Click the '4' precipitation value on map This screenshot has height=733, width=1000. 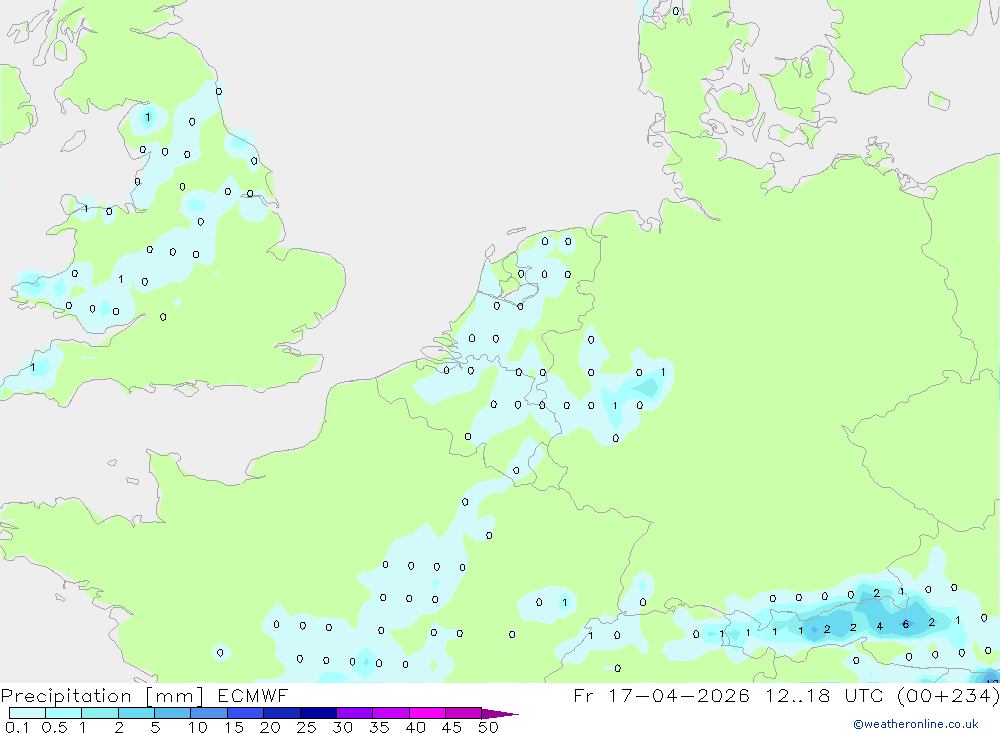click(x=879, y=626)
